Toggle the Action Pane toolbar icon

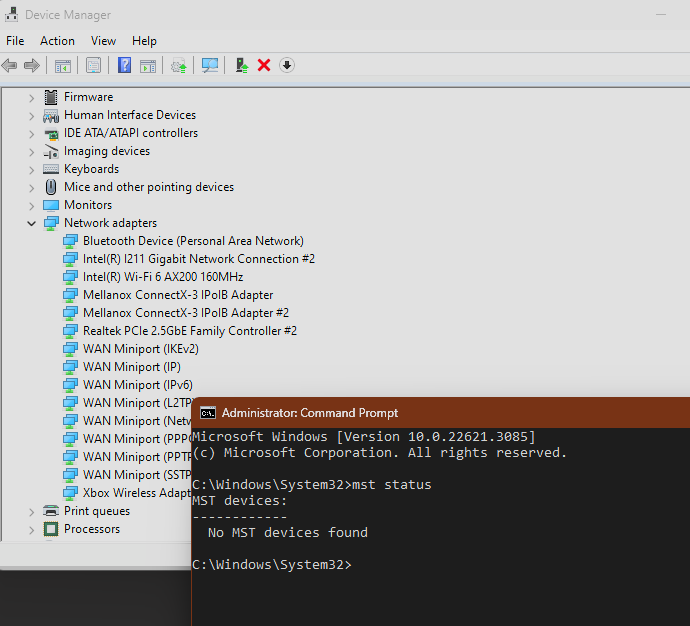pyautogui.click(x=148, y=66)
